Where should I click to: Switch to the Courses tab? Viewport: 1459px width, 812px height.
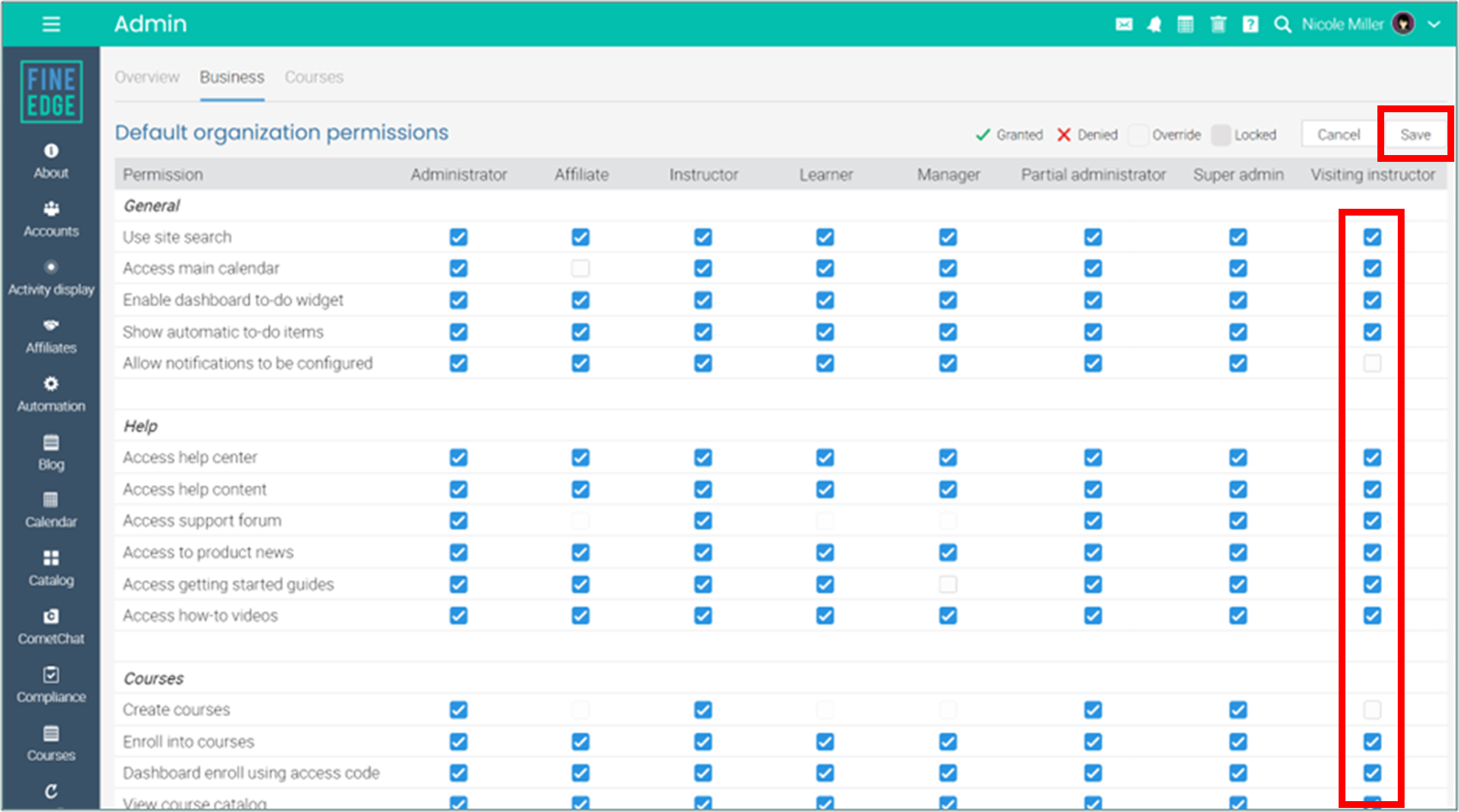click(x=314, y=78)
